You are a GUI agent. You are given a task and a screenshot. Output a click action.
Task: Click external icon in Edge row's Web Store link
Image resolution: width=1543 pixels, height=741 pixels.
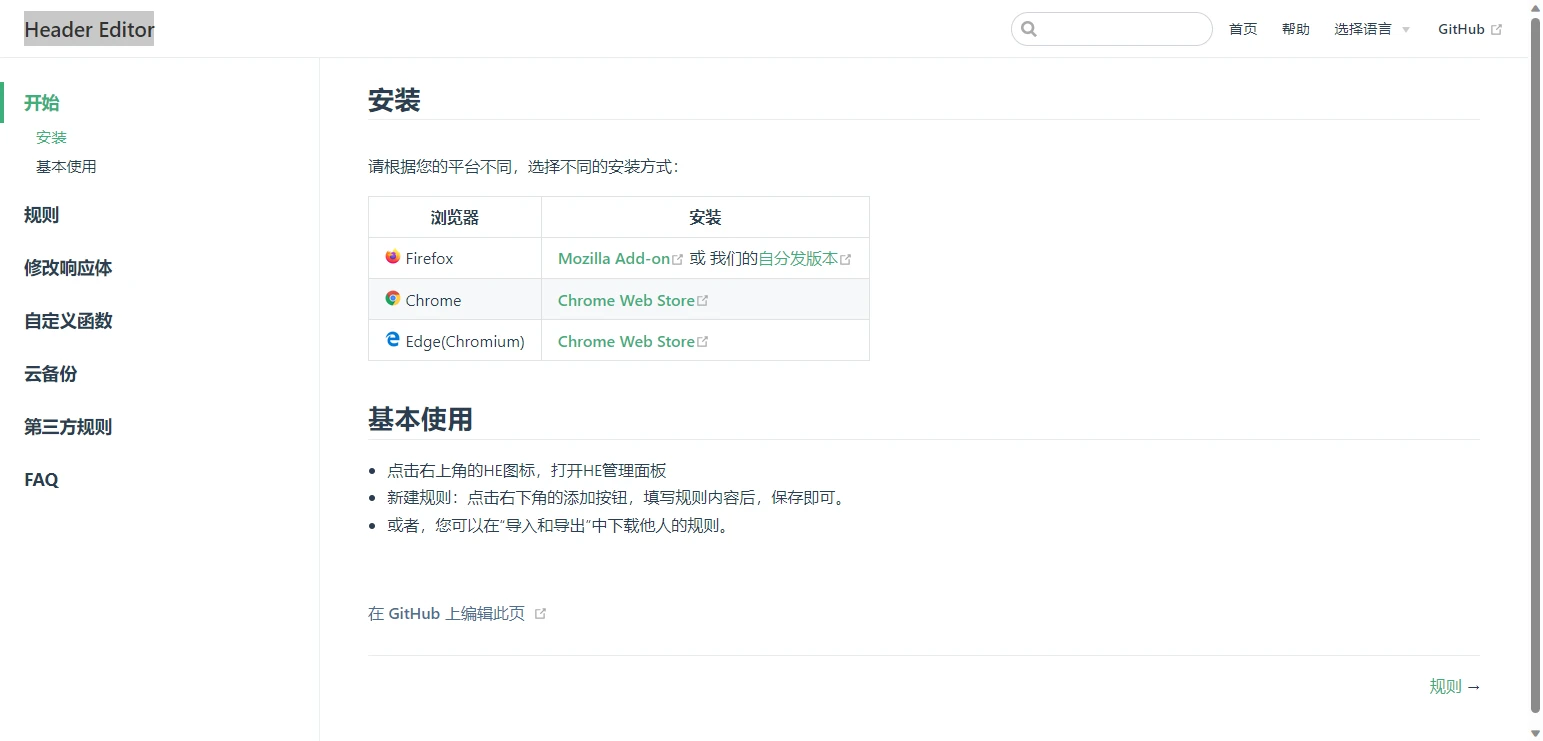702,342
